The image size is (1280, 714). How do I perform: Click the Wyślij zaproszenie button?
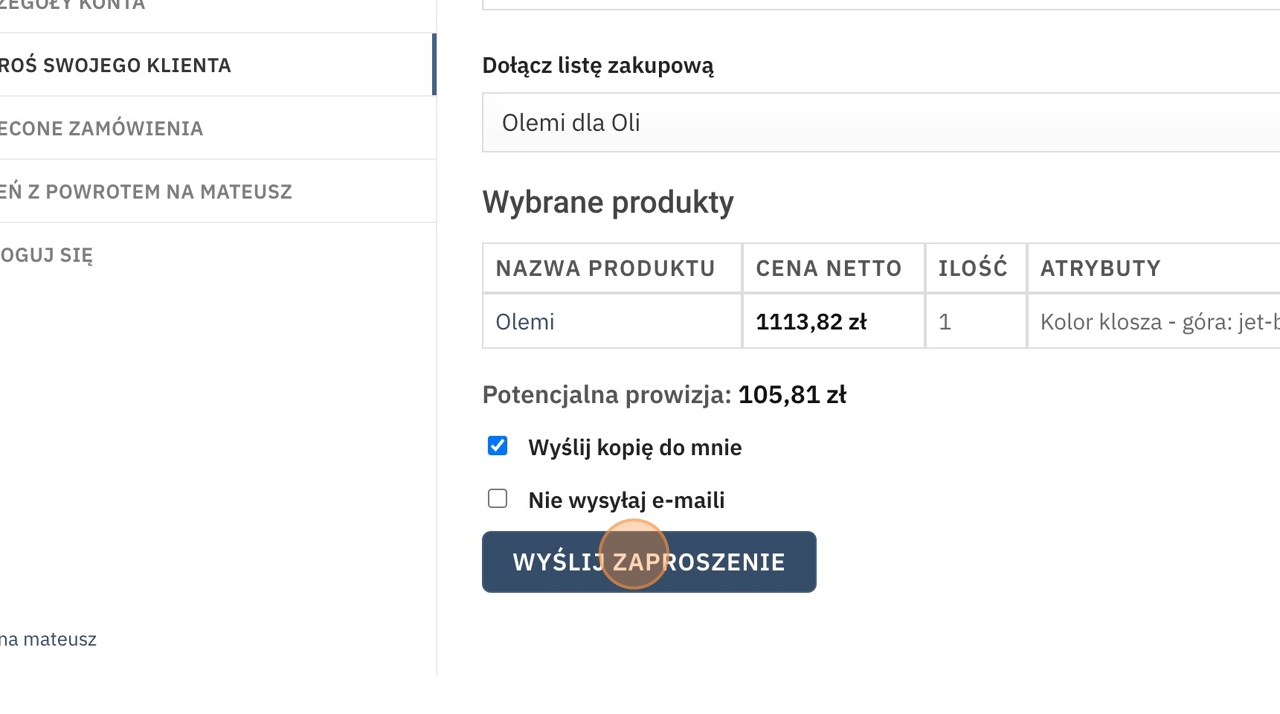pyautogui.click(x=648, y=562)
